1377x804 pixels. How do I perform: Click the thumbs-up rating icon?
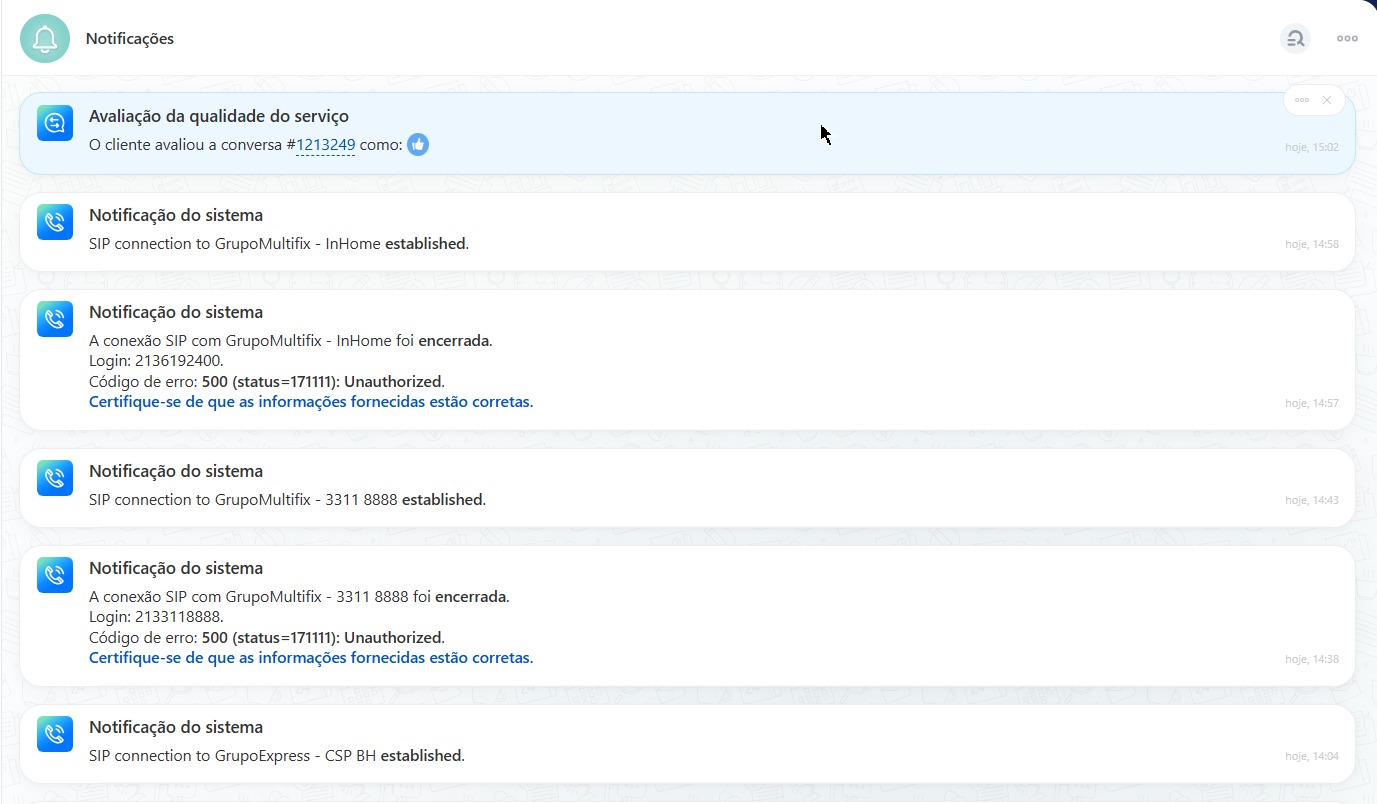[x=418, y=145]
